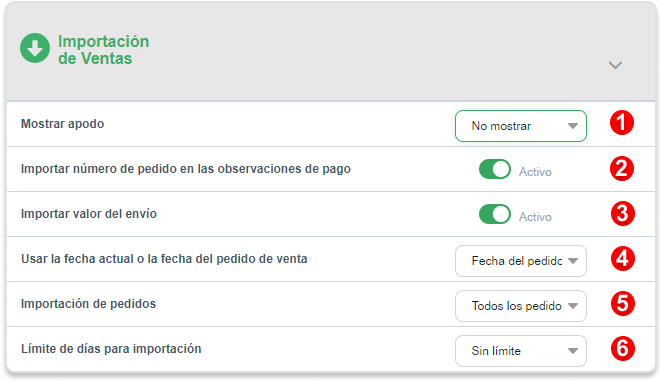Click the Mostrar apodo label

click(x=62, y=124)
